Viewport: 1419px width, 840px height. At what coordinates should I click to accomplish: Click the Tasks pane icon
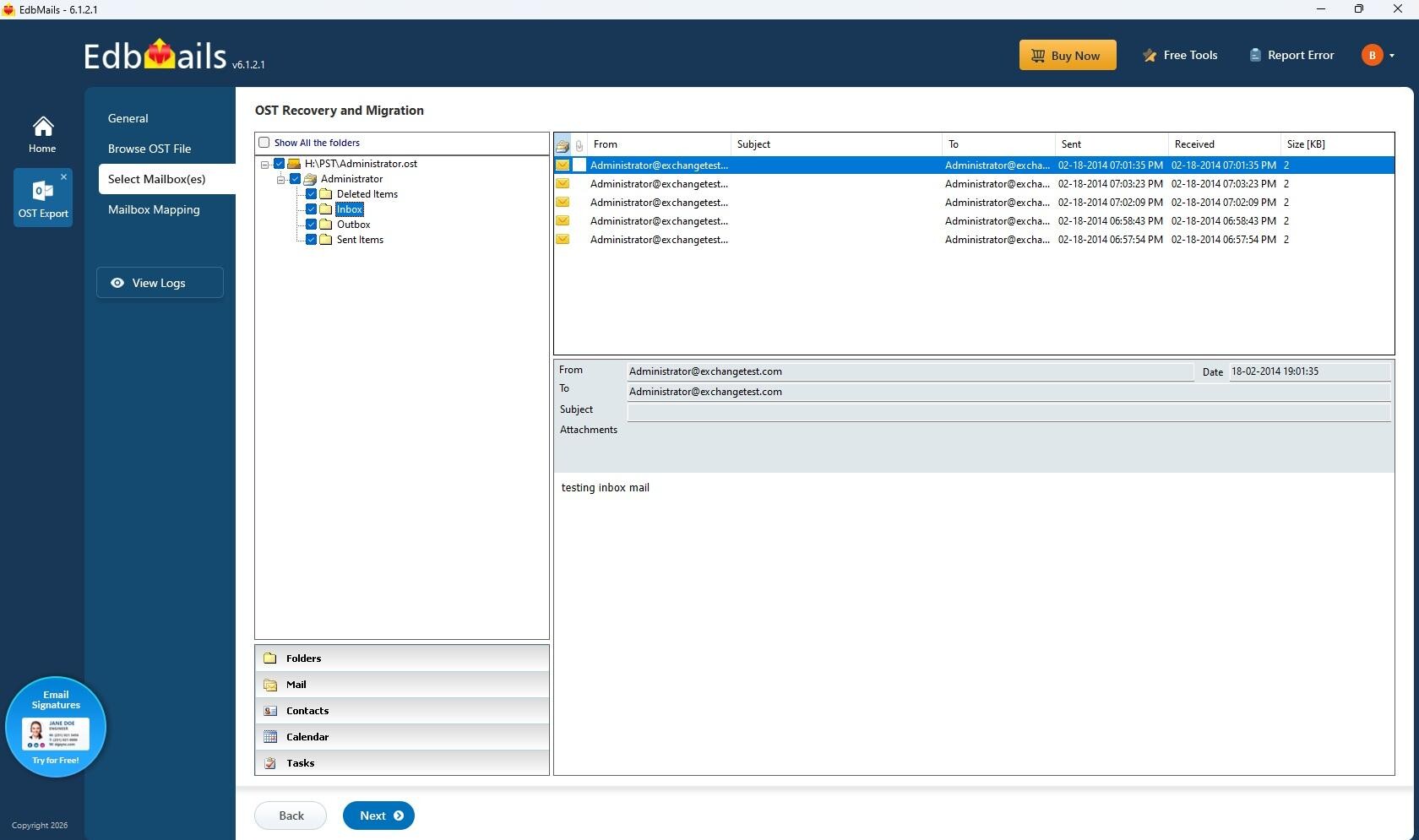pos(270,763)
